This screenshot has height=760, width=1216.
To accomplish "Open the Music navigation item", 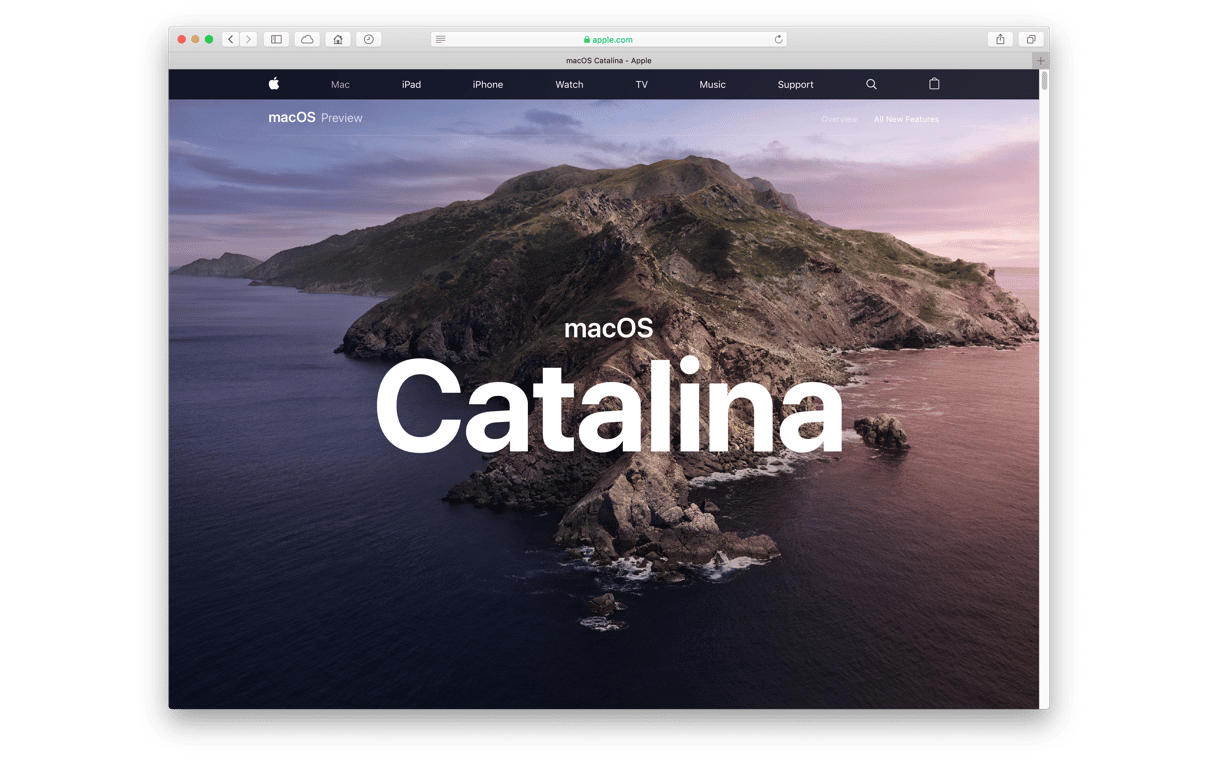I will point(712,85).
